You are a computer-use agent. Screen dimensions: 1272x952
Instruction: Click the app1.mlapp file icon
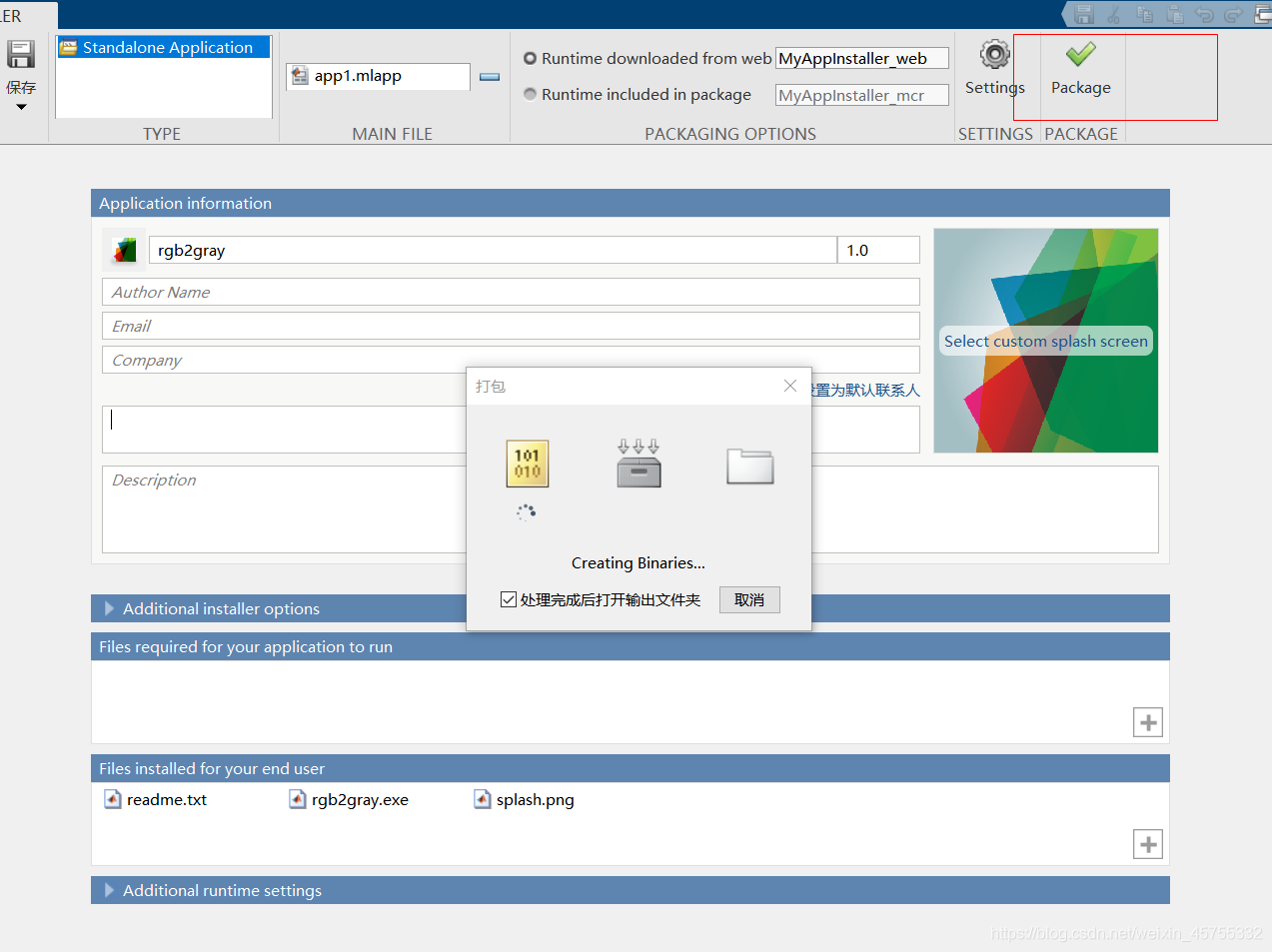300,76
